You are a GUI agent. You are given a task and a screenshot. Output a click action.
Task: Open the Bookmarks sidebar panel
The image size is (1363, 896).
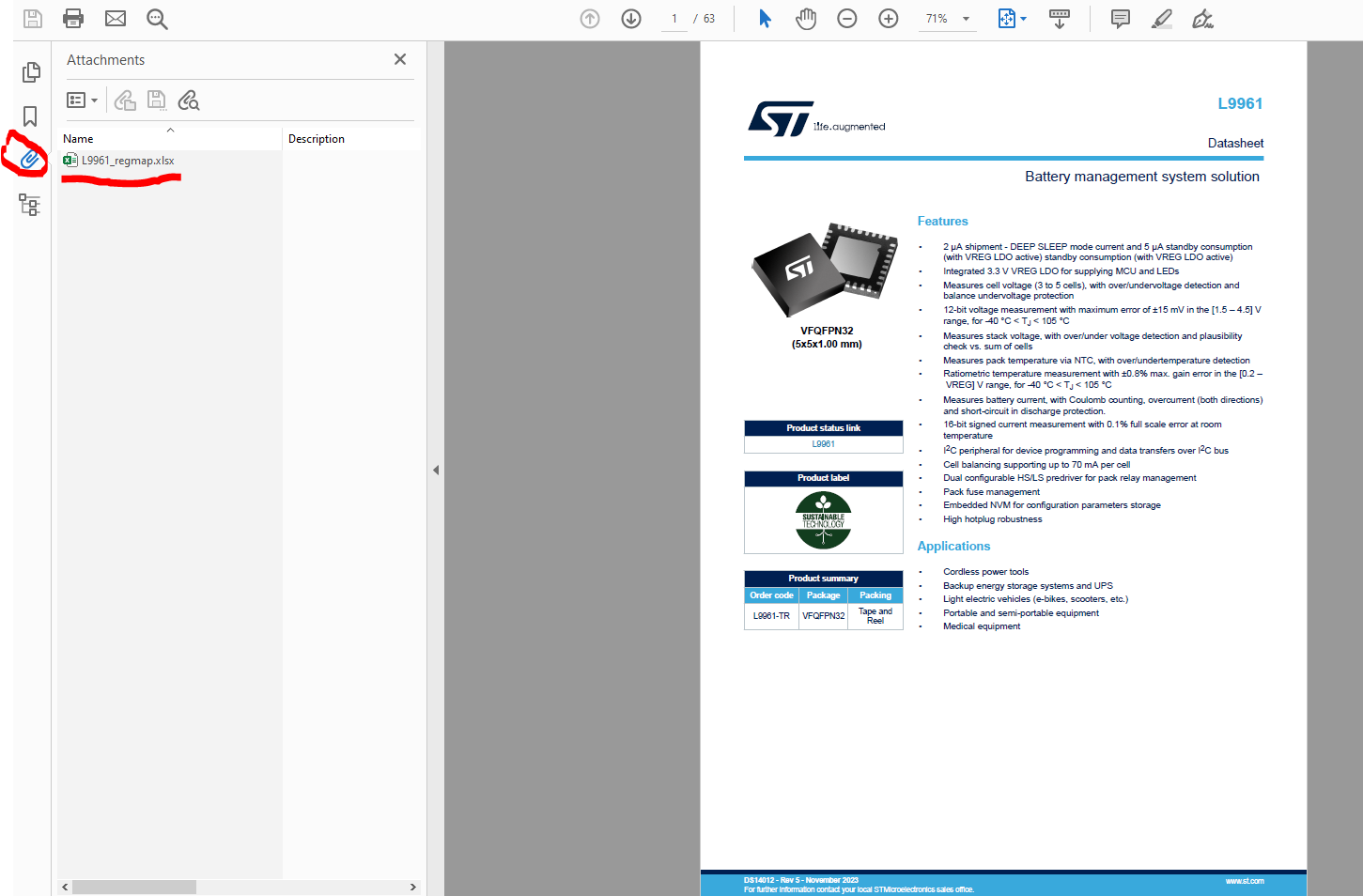coord(29,116)
